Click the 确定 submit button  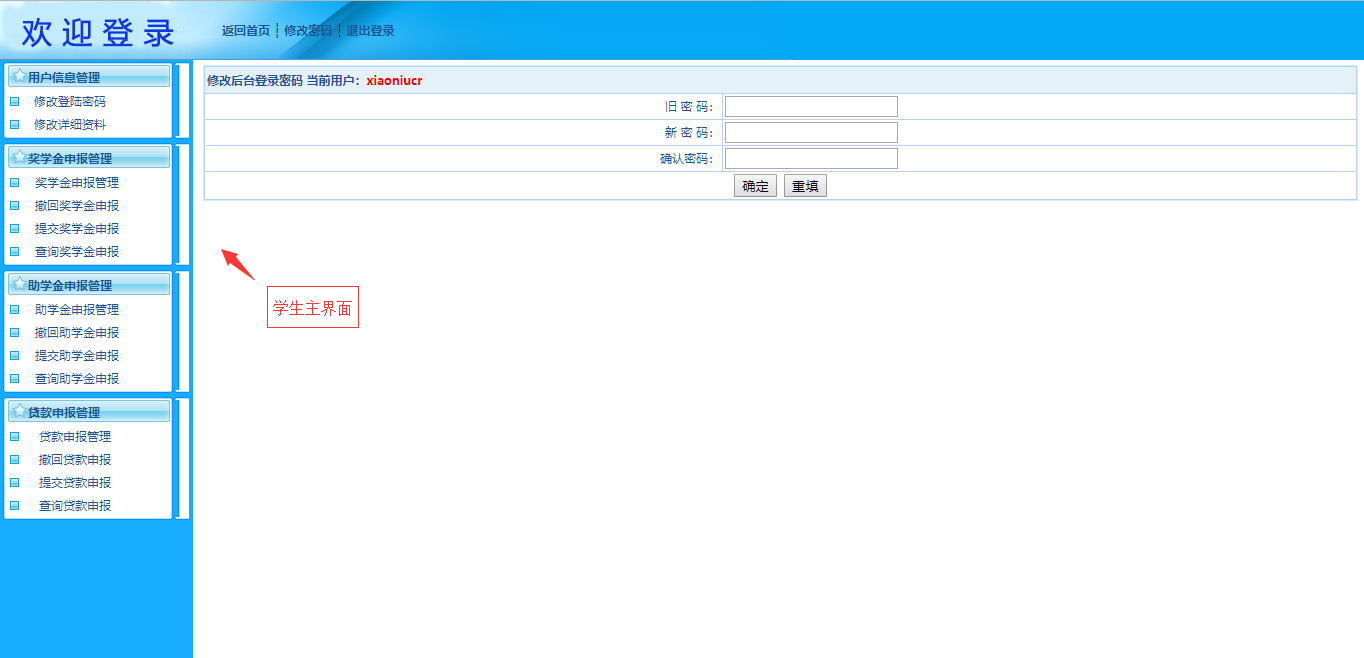pos(755,186)
